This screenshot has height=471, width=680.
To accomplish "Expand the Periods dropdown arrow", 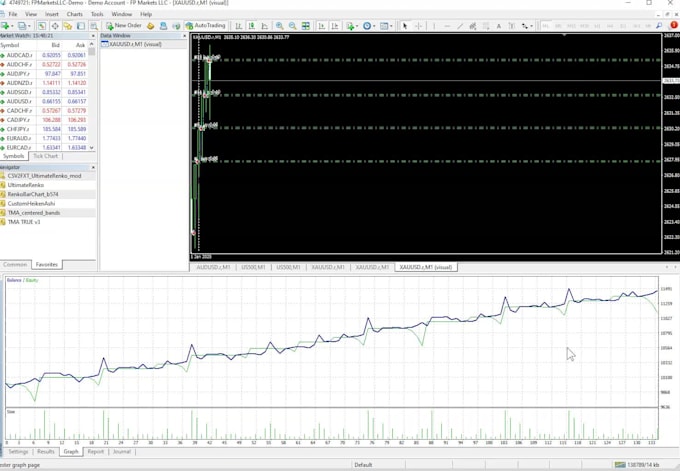I will [374, 26].
